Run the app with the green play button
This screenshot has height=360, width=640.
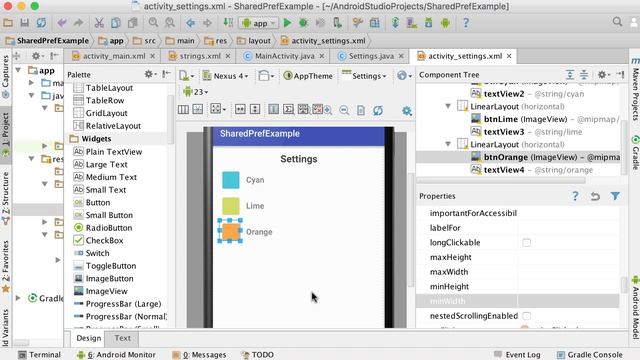click(287, 23)
